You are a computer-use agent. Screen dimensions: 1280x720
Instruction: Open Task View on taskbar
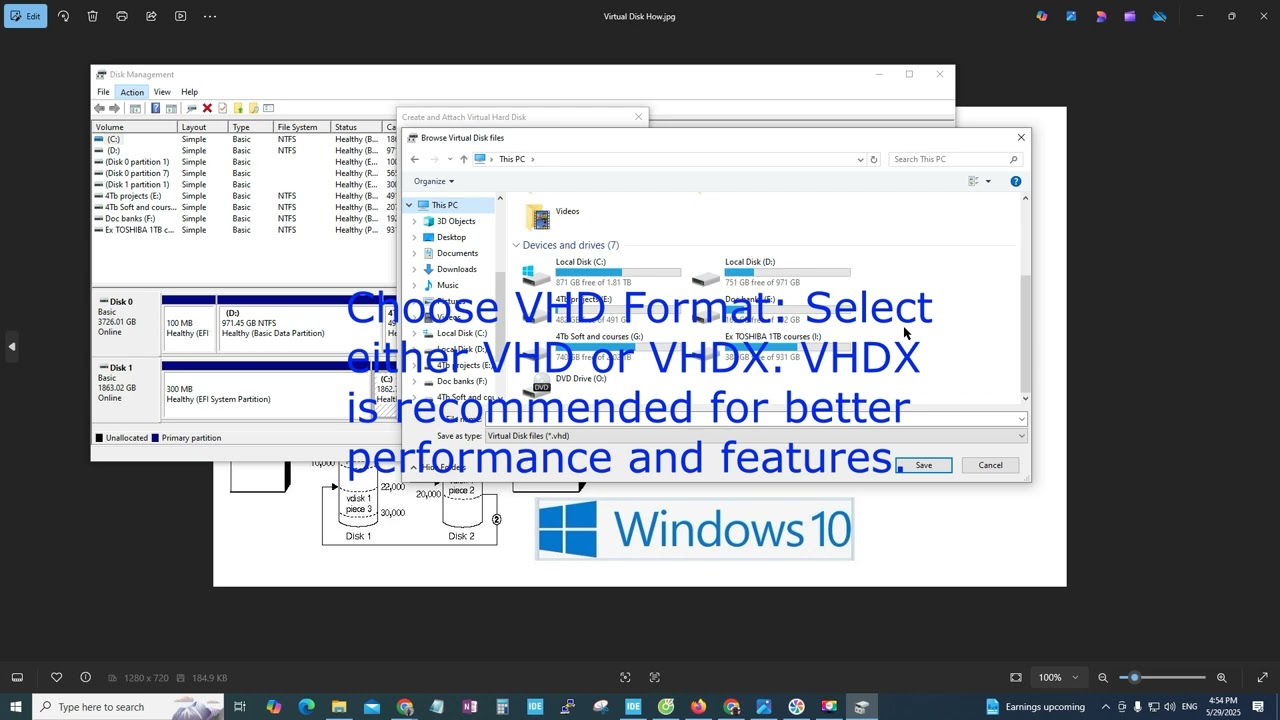[240, 707]
